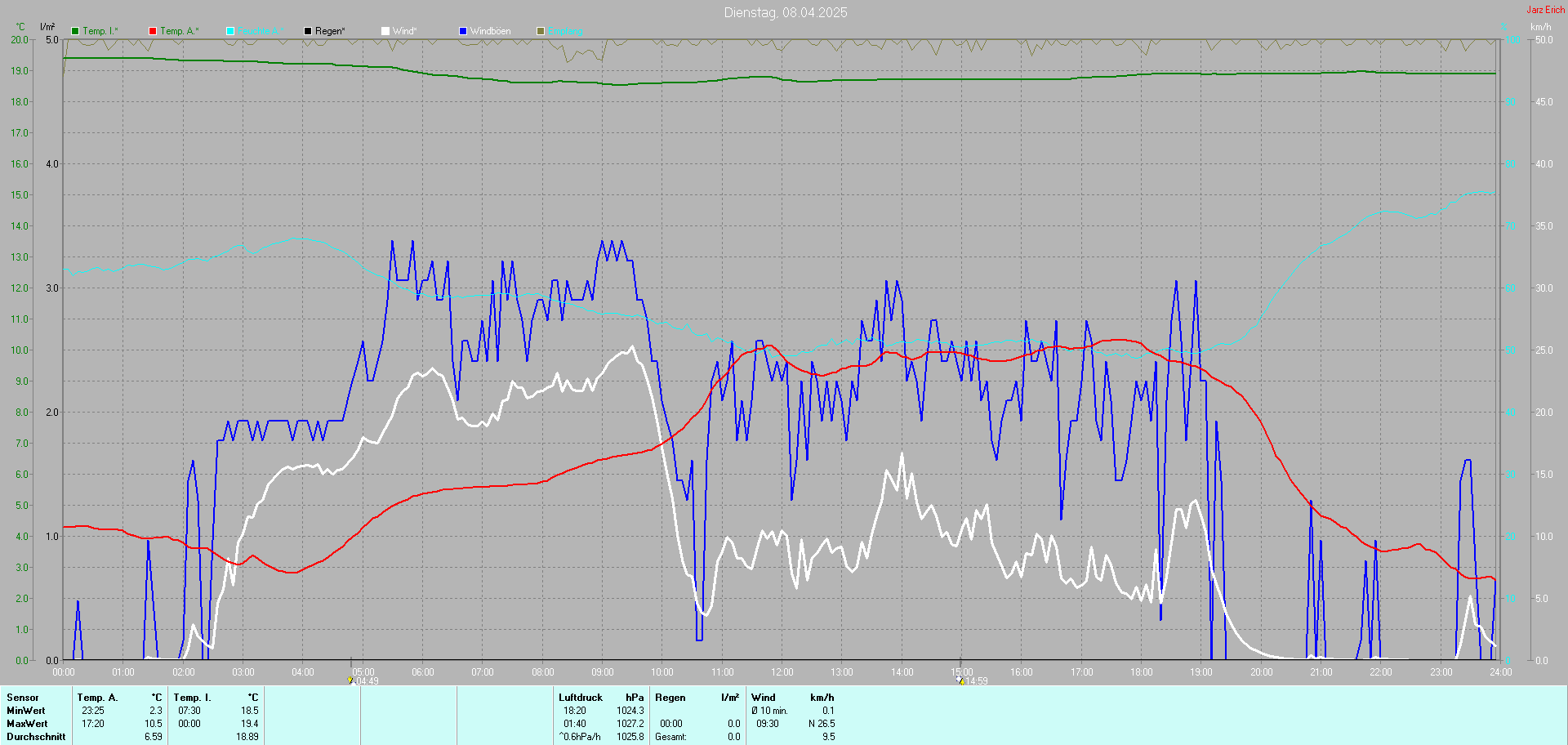The image size is (1568, 745).
Task: Click the Luftdruck minimum value '1024.3'
Action: pyautogui.click(x=630, y=711)
